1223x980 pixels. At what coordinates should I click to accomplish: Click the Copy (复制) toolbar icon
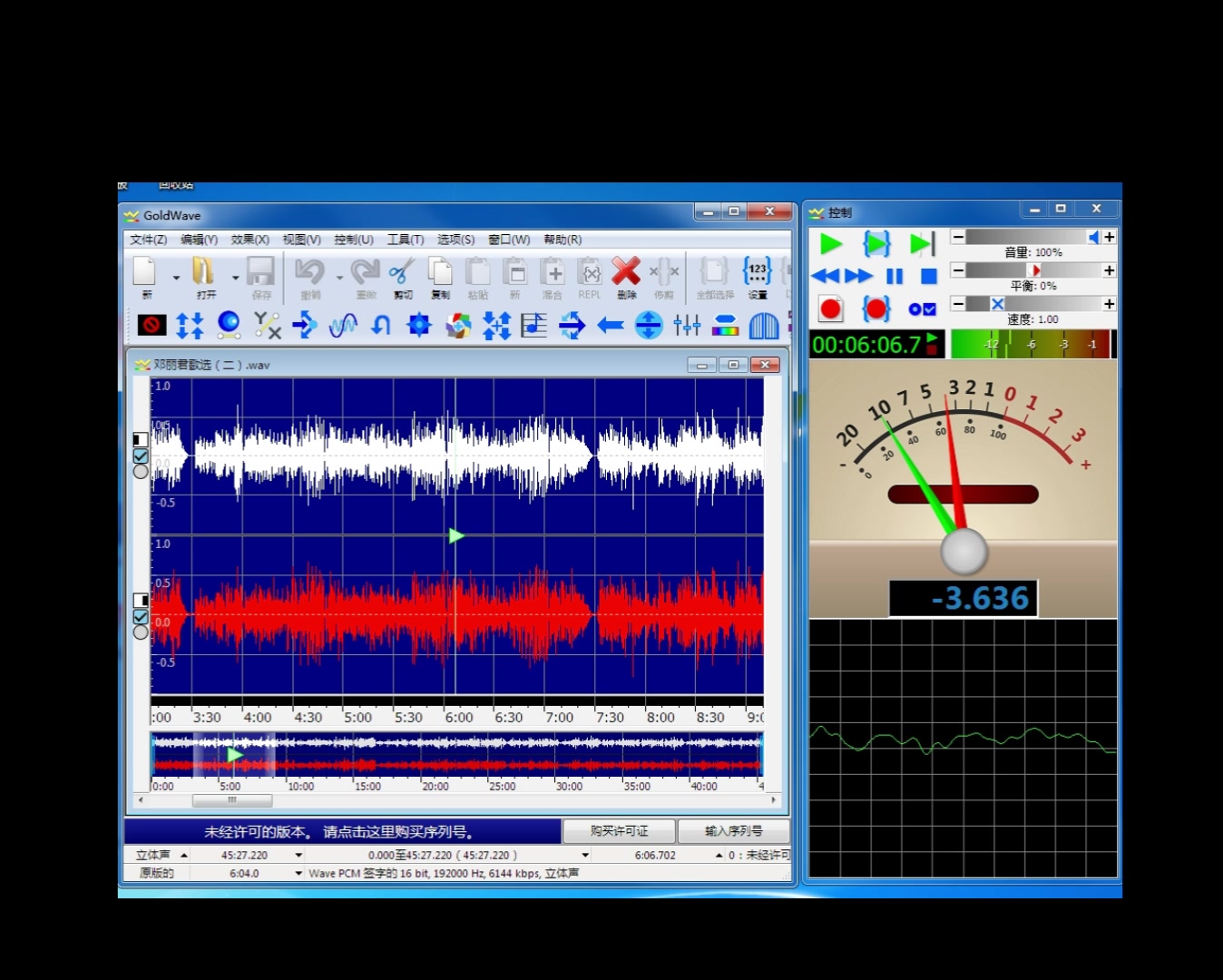[441, 271]
